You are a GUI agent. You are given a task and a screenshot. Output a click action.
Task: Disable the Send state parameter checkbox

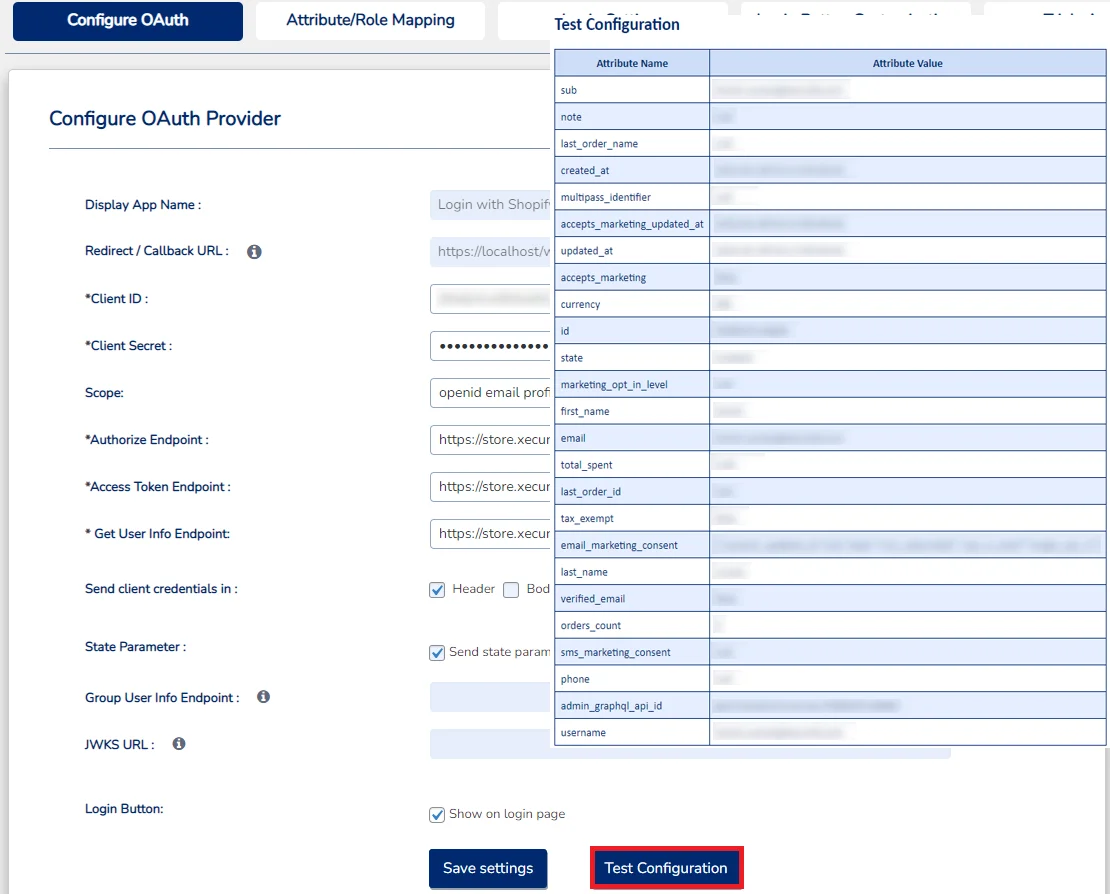pyautogui.click(x=437, y=652)
